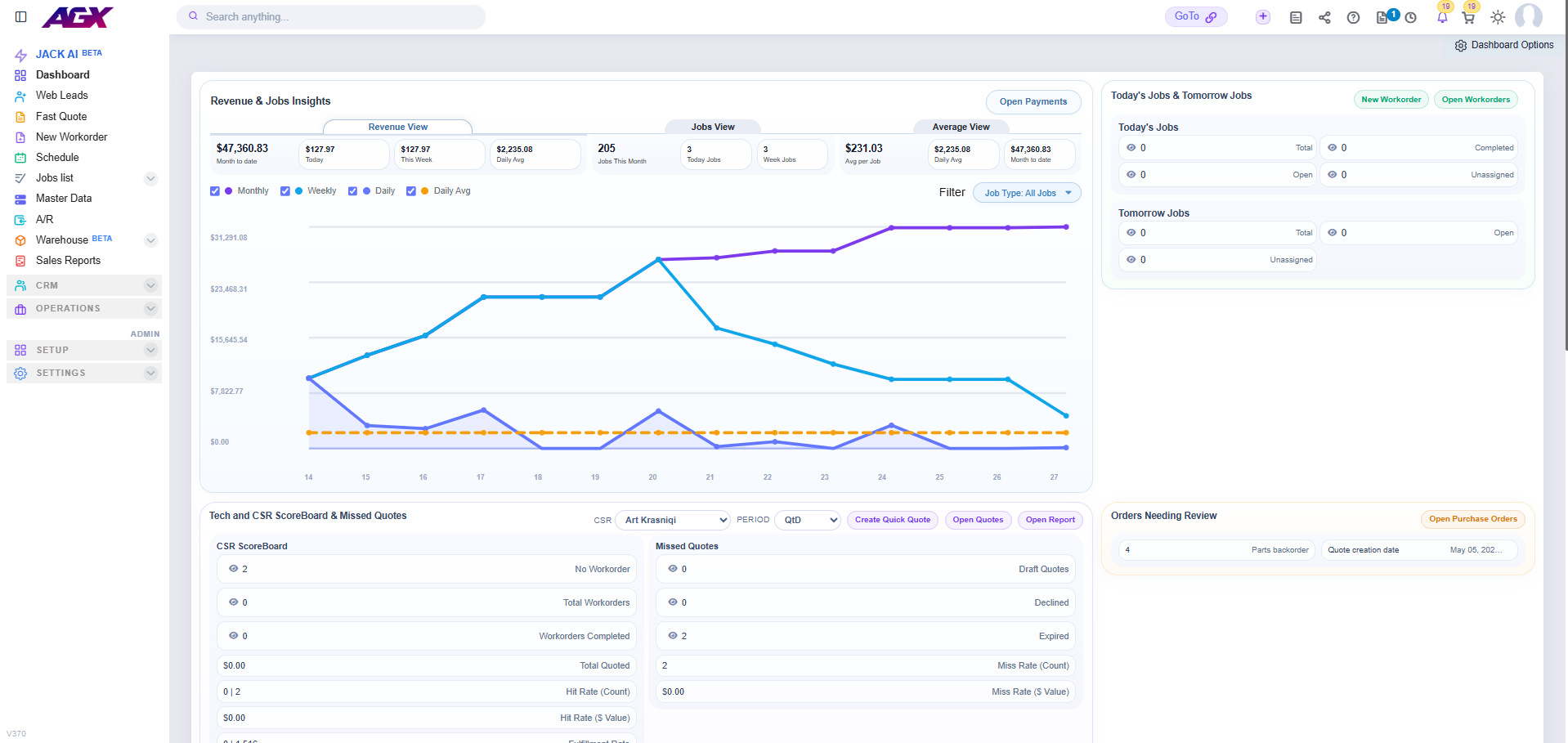This screenshot has width=1568, height=743.
Task: Collapse sidebar using the panel icon
Action: (x=21, y=16)
